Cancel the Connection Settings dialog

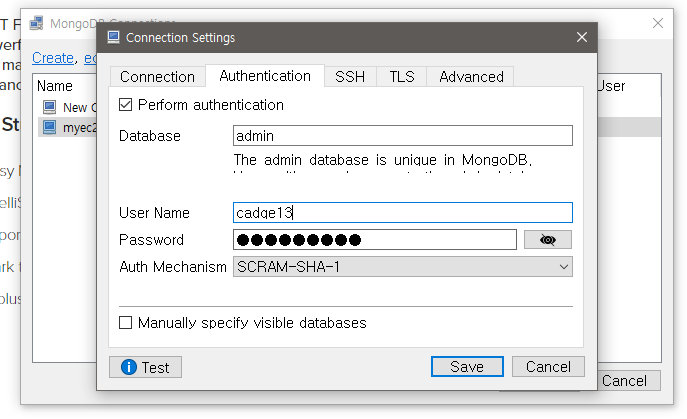click(548, 366)
